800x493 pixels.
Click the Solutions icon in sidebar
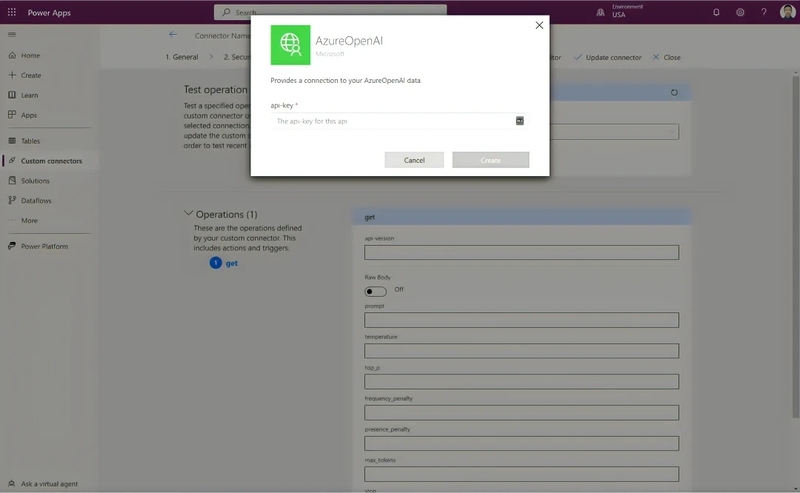pos(12,180)
